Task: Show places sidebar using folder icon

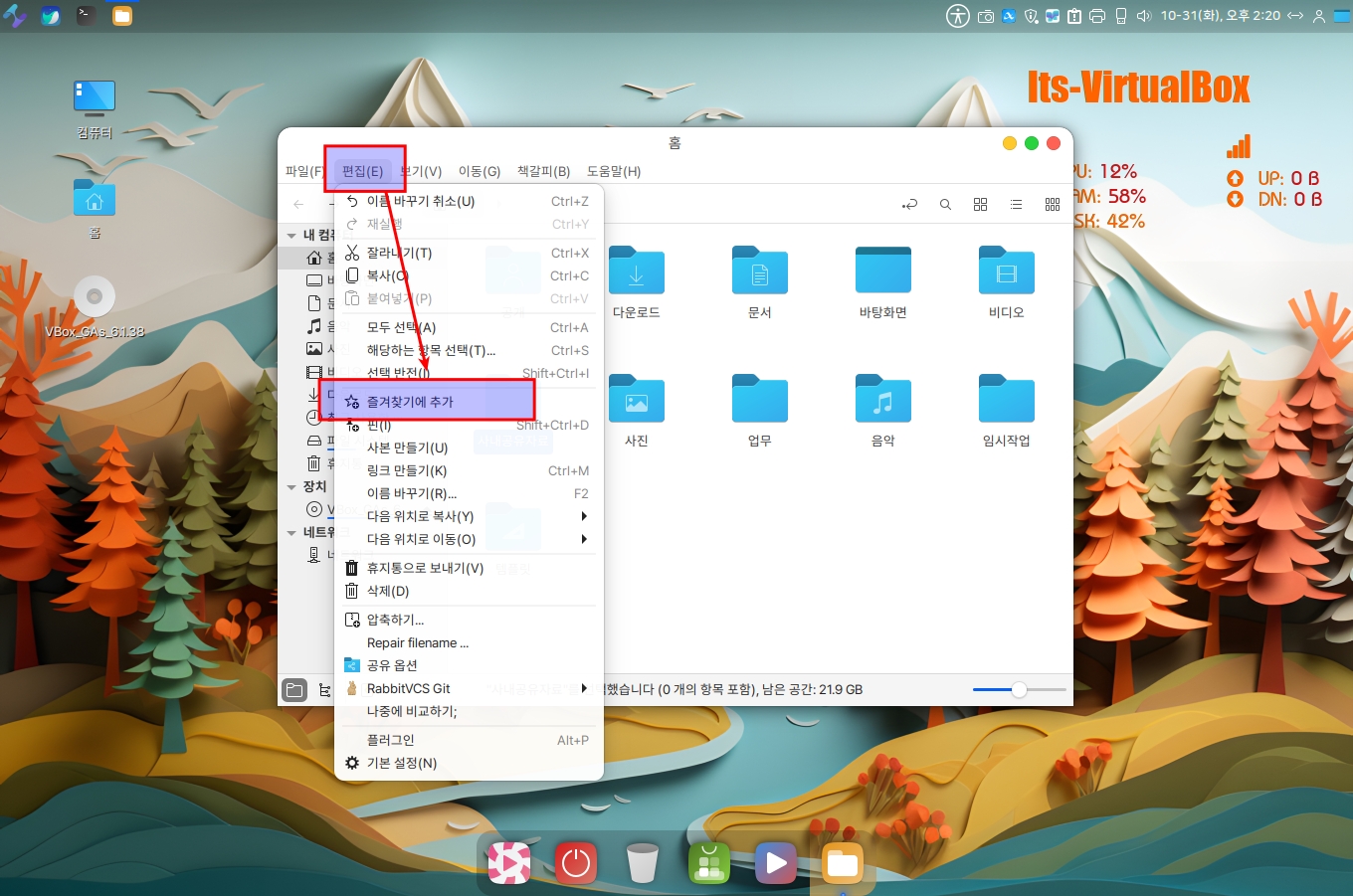Action: [x=294, y=690]
